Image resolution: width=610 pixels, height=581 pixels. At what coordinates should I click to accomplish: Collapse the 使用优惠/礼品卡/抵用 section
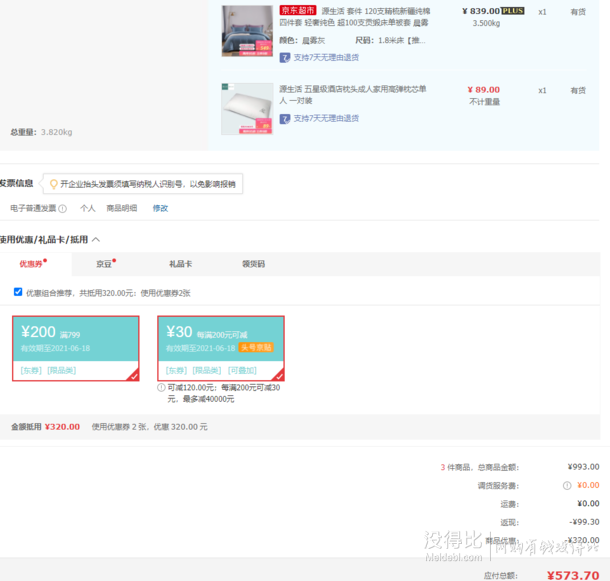coord(96,240)
